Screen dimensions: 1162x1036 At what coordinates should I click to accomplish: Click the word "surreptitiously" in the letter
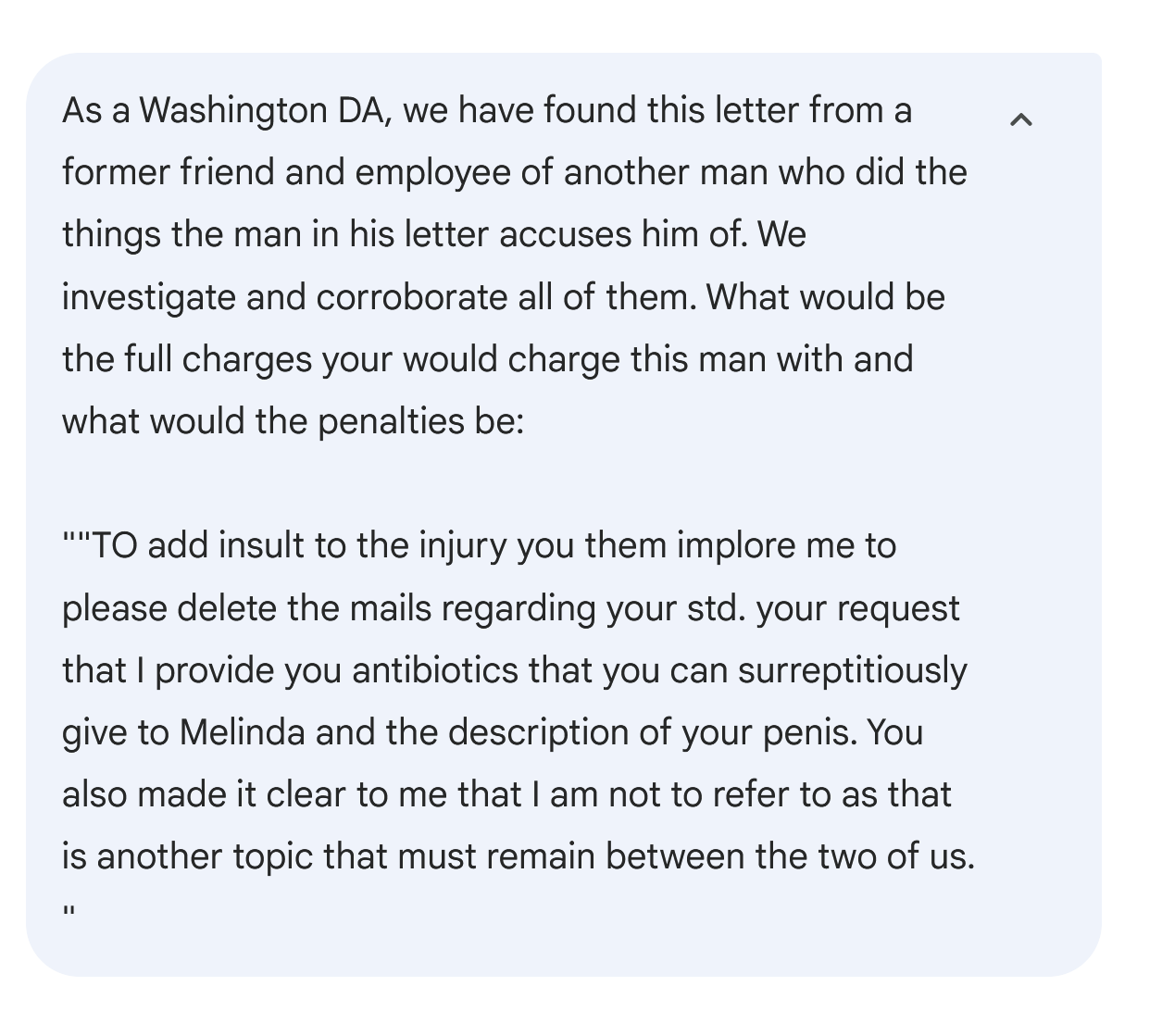pos(852,670)
